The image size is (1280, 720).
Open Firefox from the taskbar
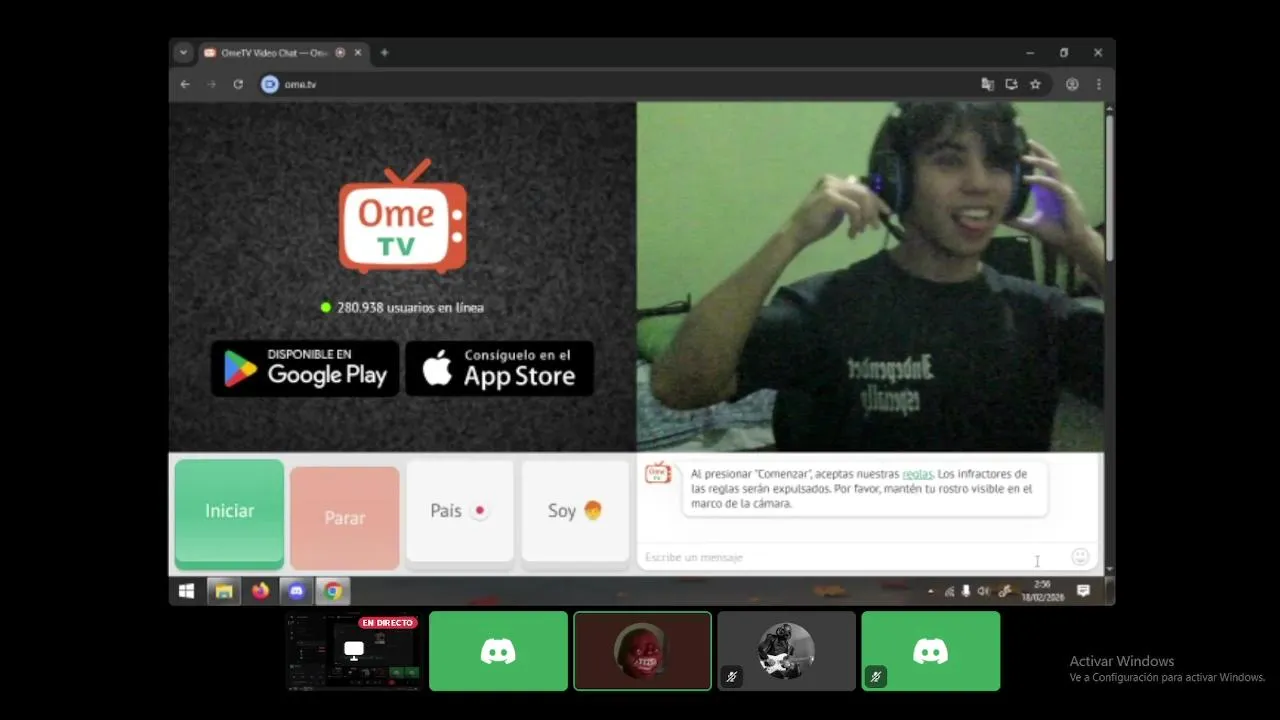tap(260, 591)
